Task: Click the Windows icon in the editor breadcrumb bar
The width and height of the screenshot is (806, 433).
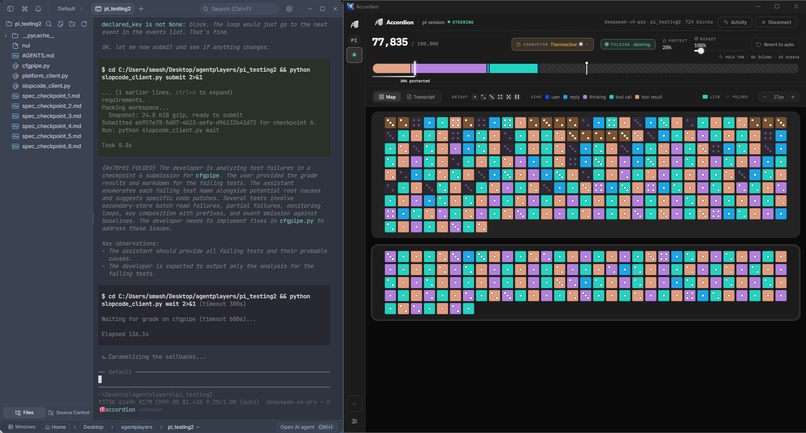Action: 11,427
